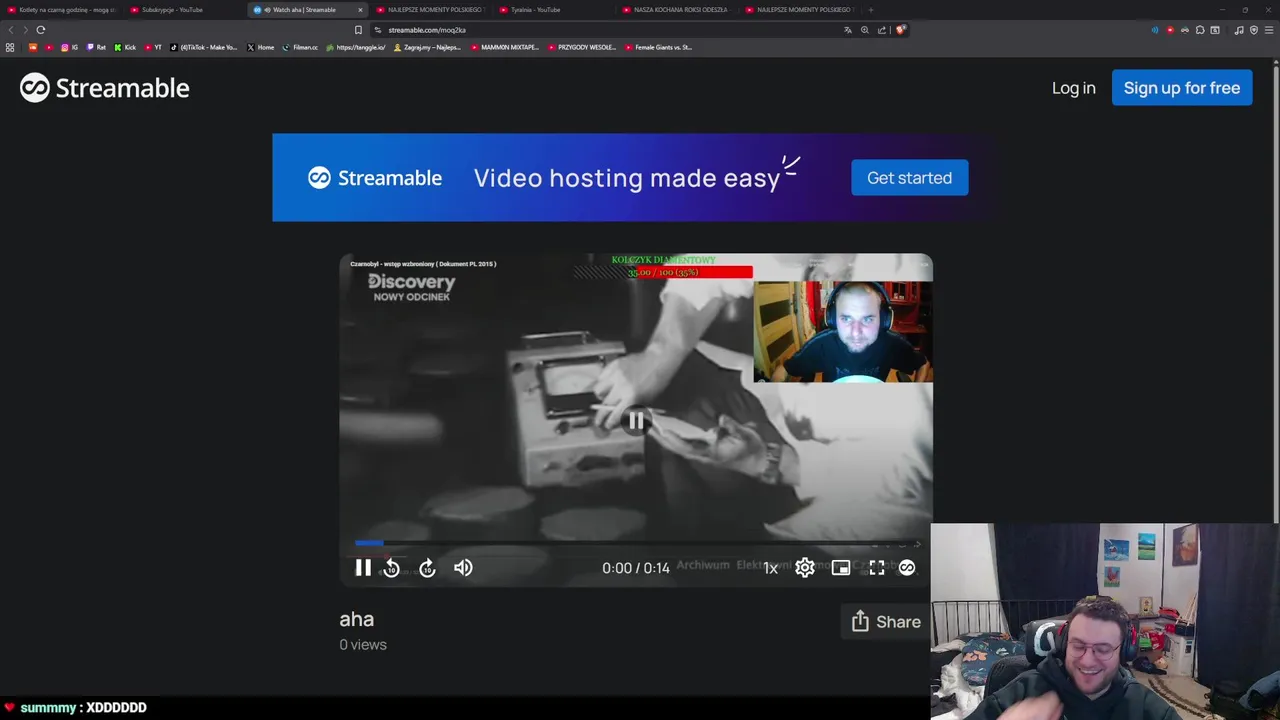1280x720 pixels.
Task: Open the TikTok - Make Yo... bookmark
Action: [x=204, y=47]
